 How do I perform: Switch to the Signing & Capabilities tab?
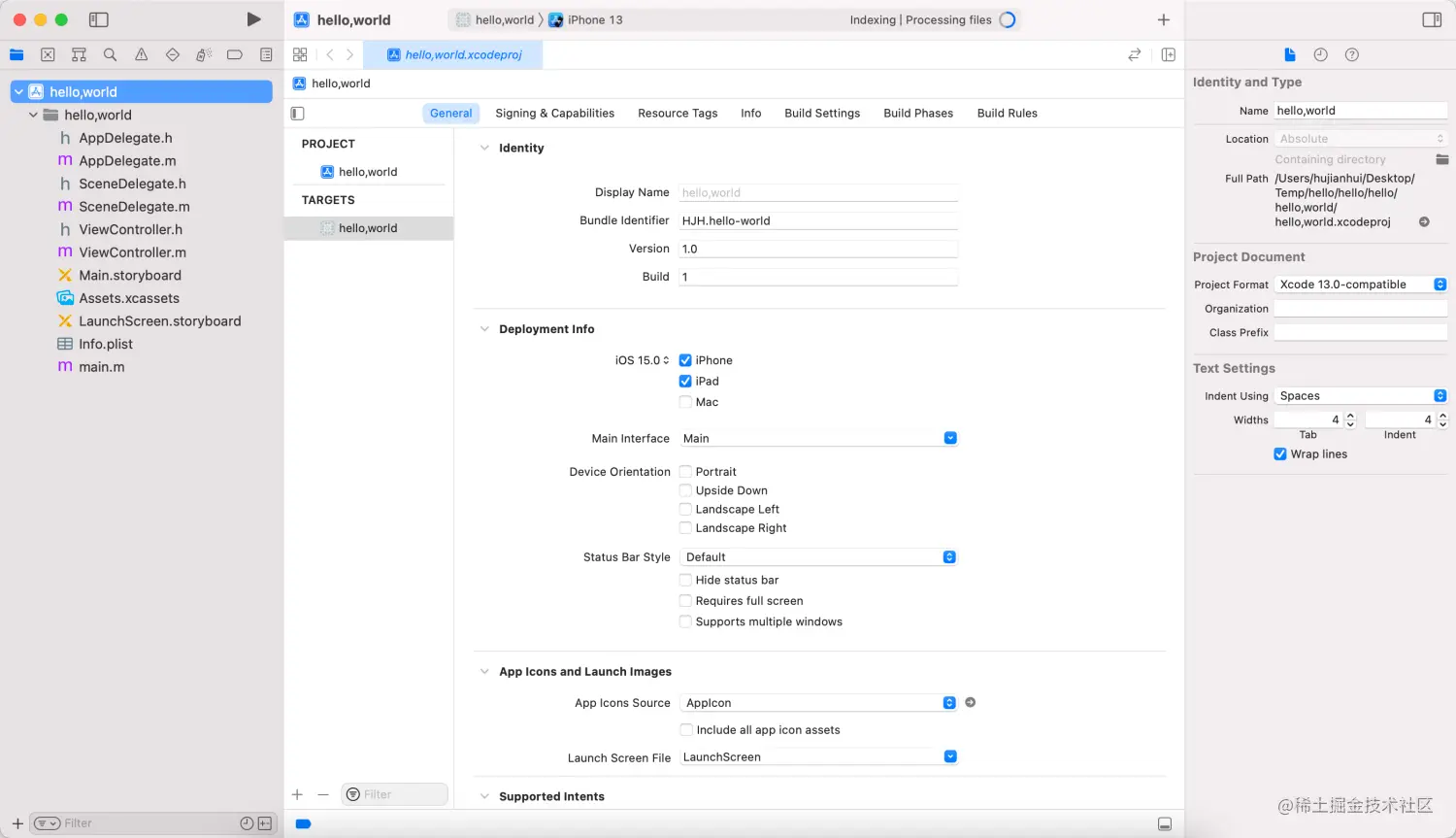click(554, 113)
